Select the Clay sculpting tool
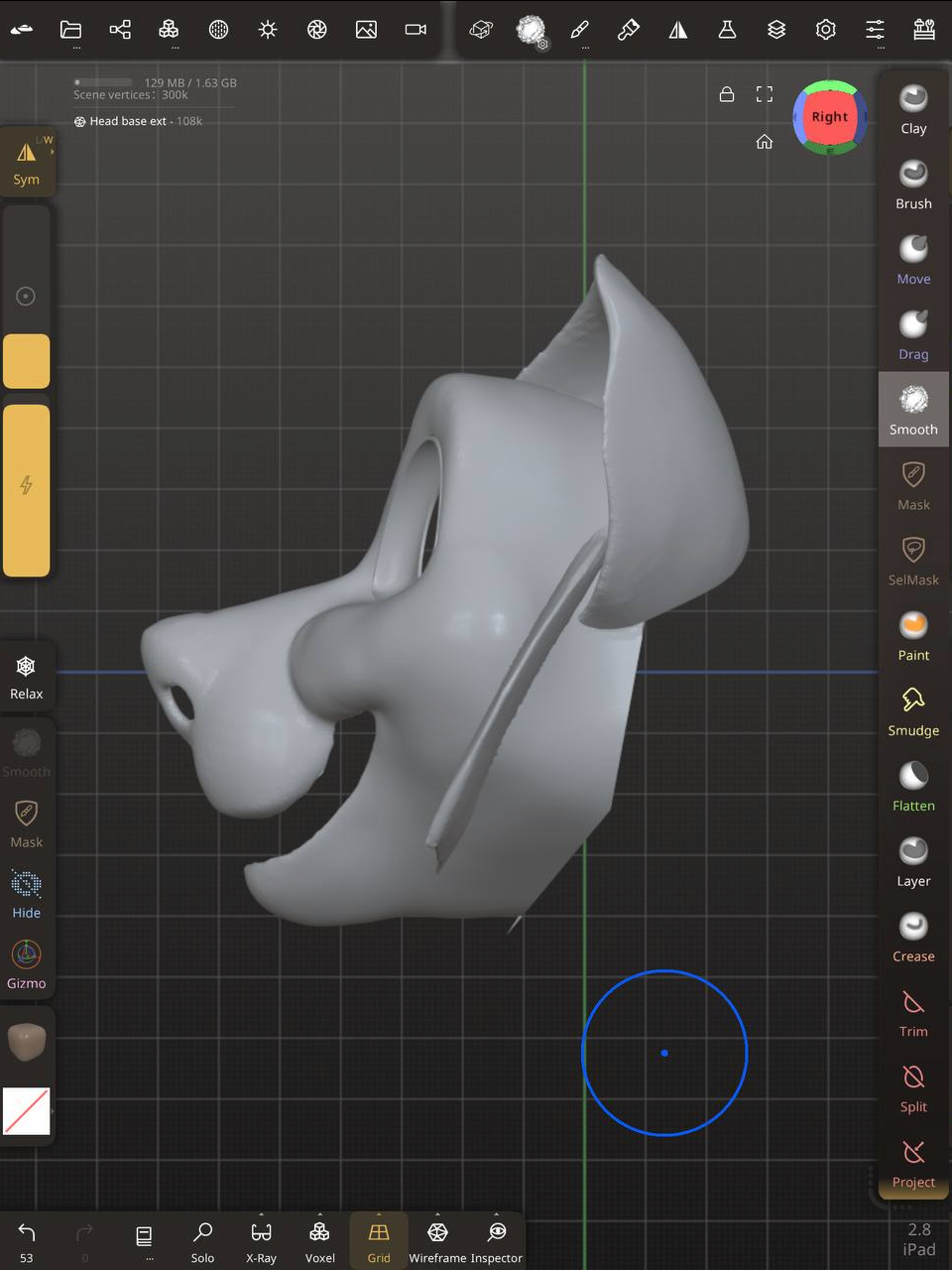 913,109
